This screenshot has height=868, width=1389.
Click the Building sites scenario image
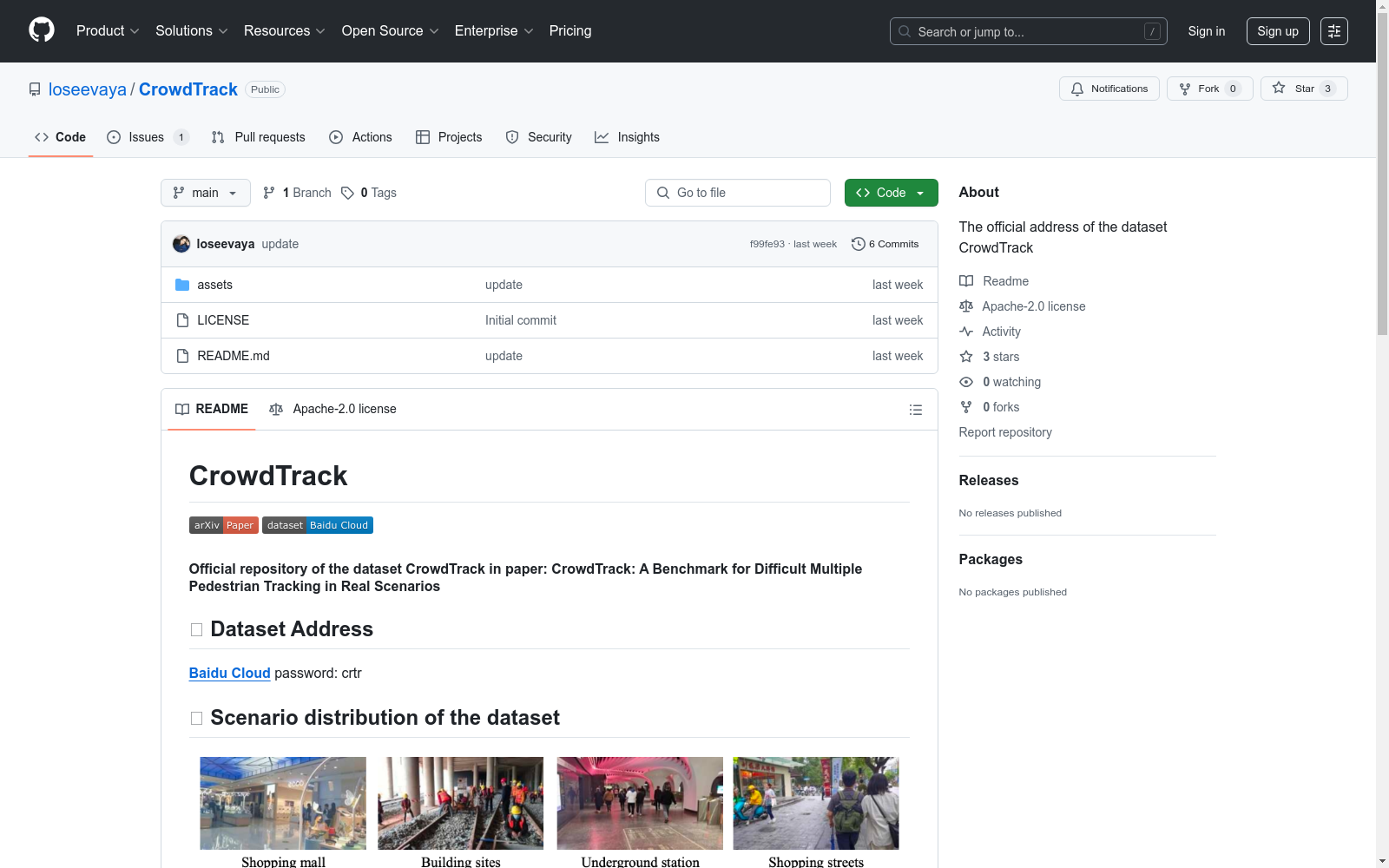461,803
